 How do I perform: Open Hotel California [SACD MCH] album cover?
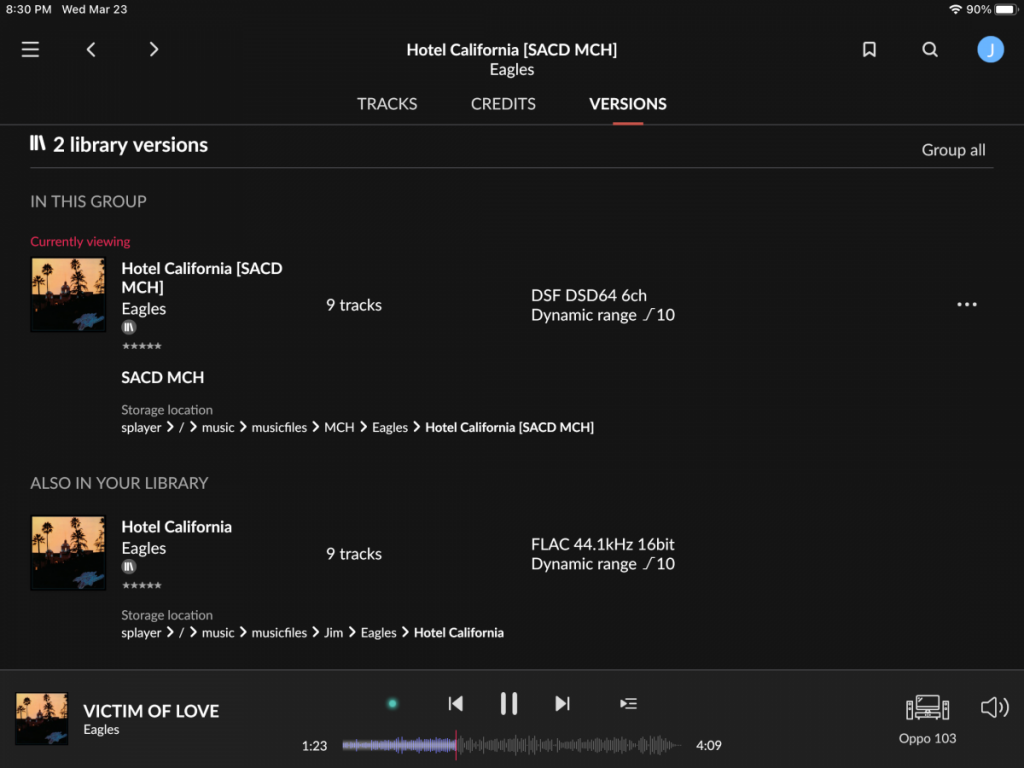[68, 295]
